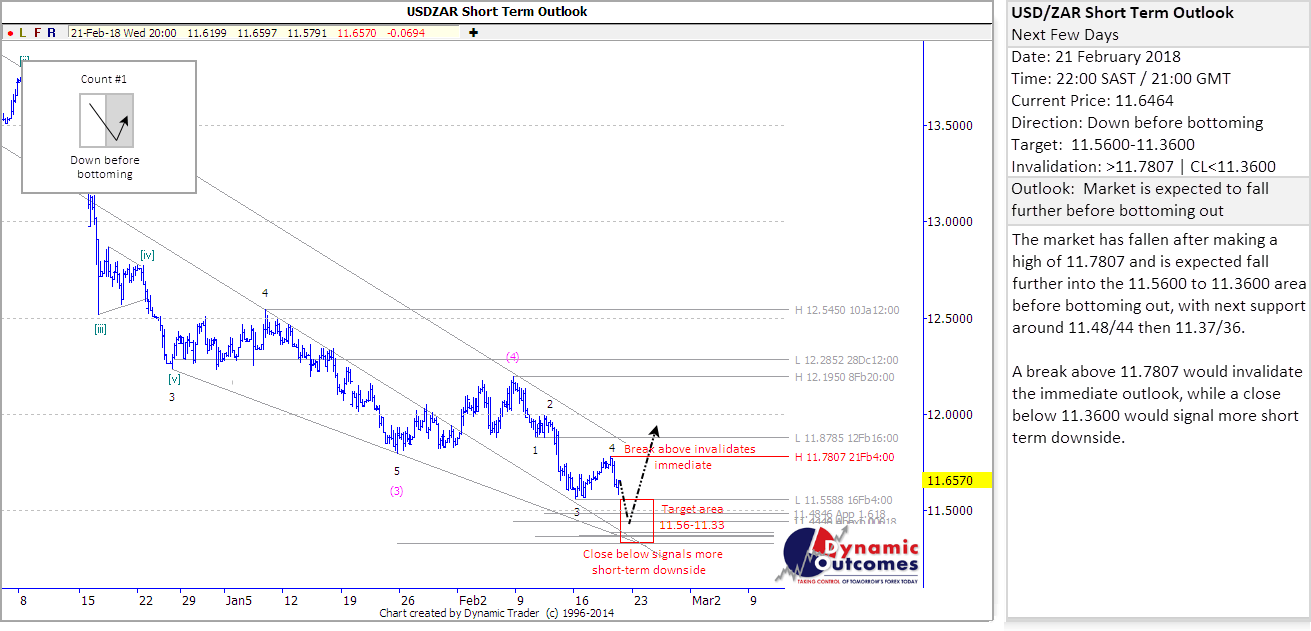
Task: Click the red close value 11.6570 in data bar
Action: pyautogui.click(x=357, y=33)
